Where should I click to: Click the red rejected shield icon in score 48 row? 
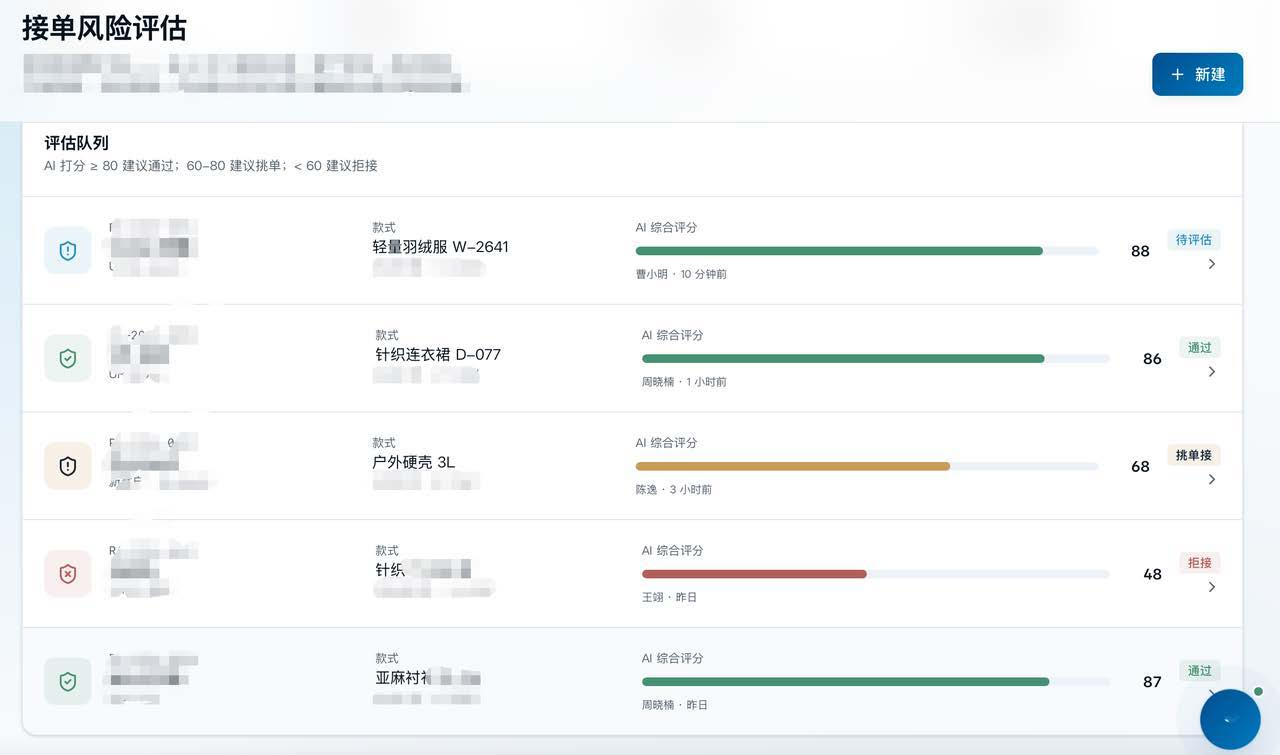point(68,574)
